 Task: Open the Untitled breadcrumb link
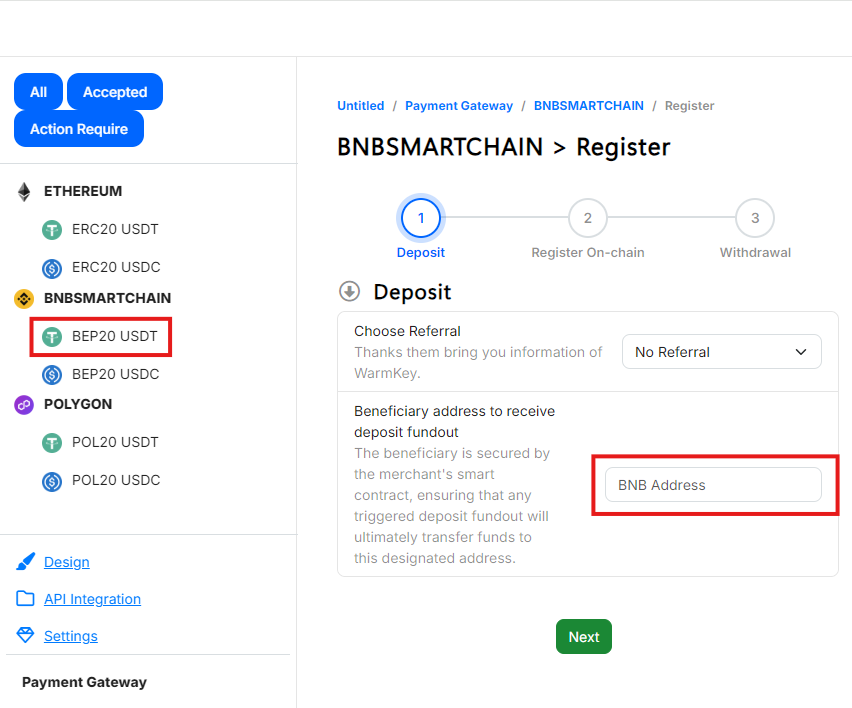(x=361, y=105)
